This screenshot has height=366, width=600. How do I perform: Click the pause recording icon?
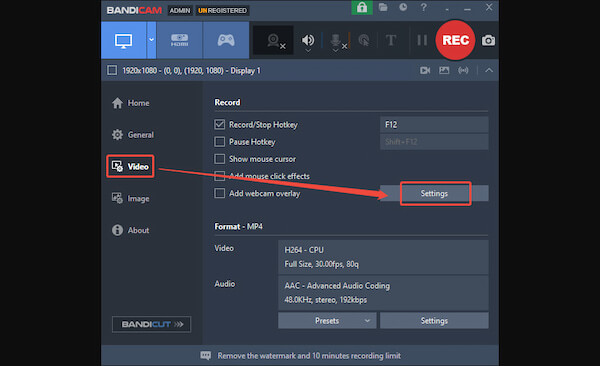tap(422, 40)
